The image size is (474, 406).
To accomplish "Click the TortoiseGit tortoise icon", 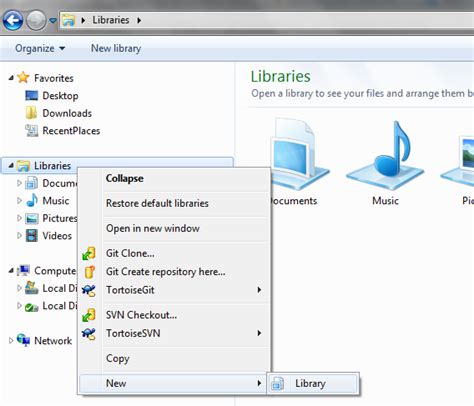I will (89, 290).
